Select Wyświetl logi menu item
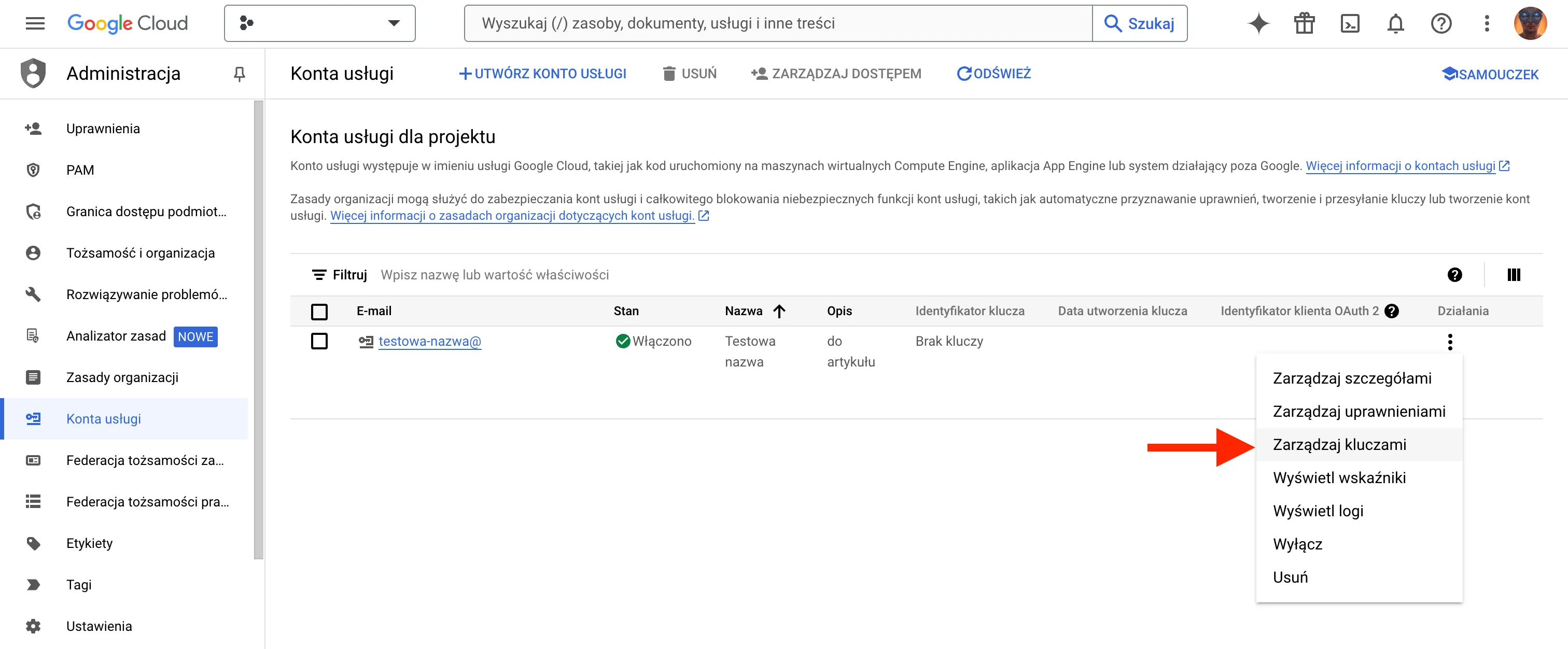This screenshot has width=1568, height=649. [x=1359, y=511]
